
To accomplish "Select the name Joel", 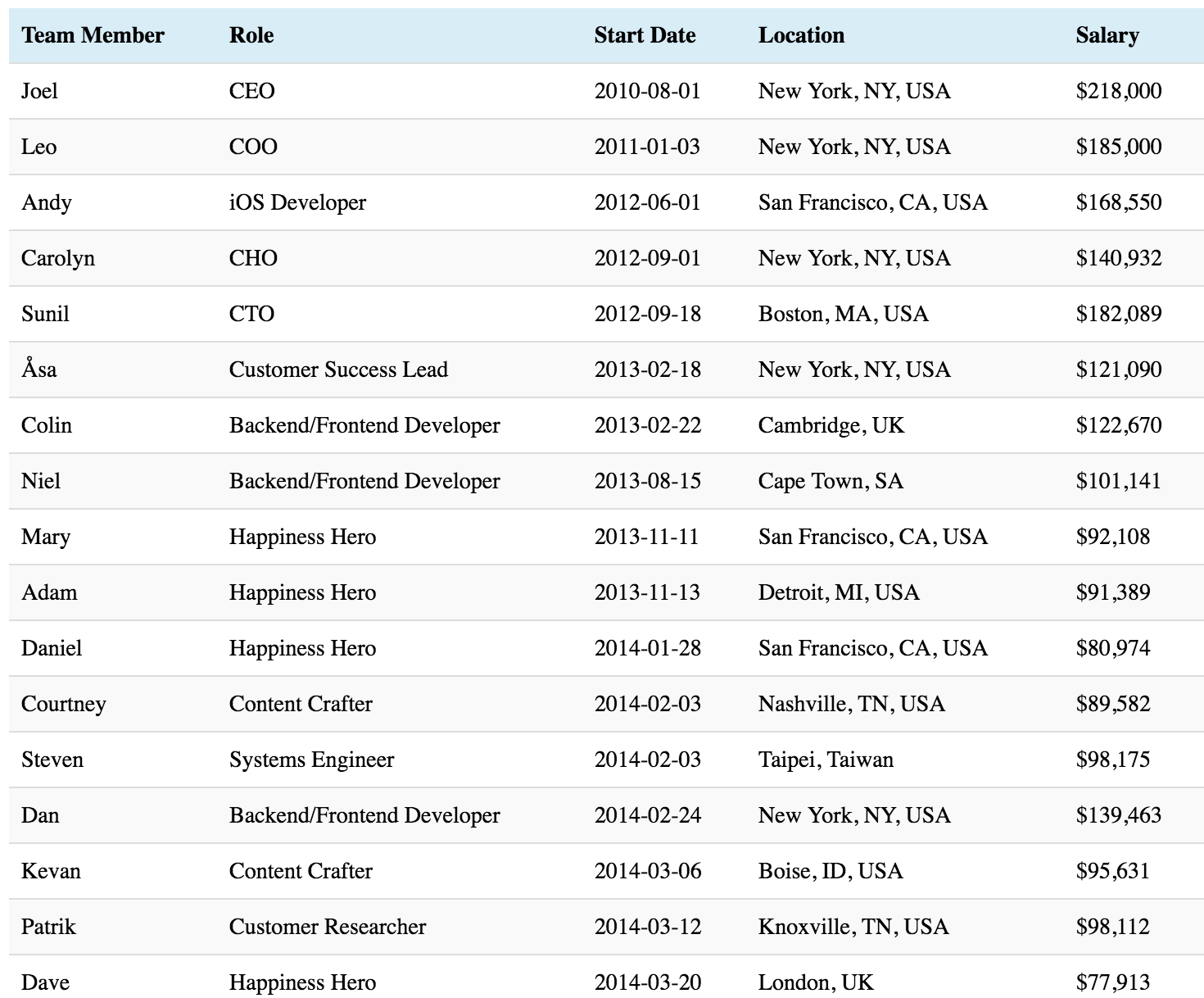I will point(39,91).
